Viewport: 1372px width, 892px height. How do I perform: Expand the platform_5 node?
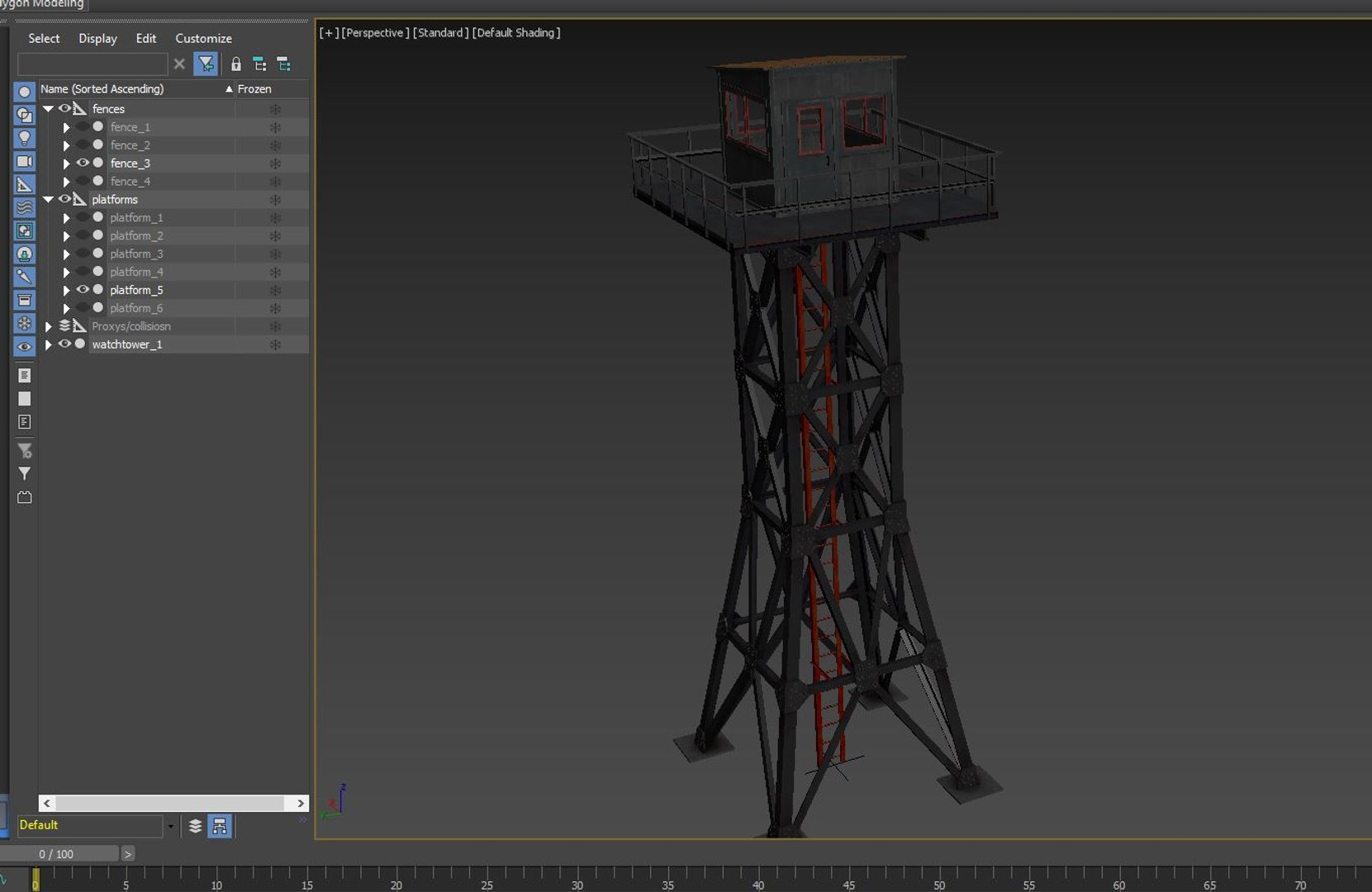(66, 291)
